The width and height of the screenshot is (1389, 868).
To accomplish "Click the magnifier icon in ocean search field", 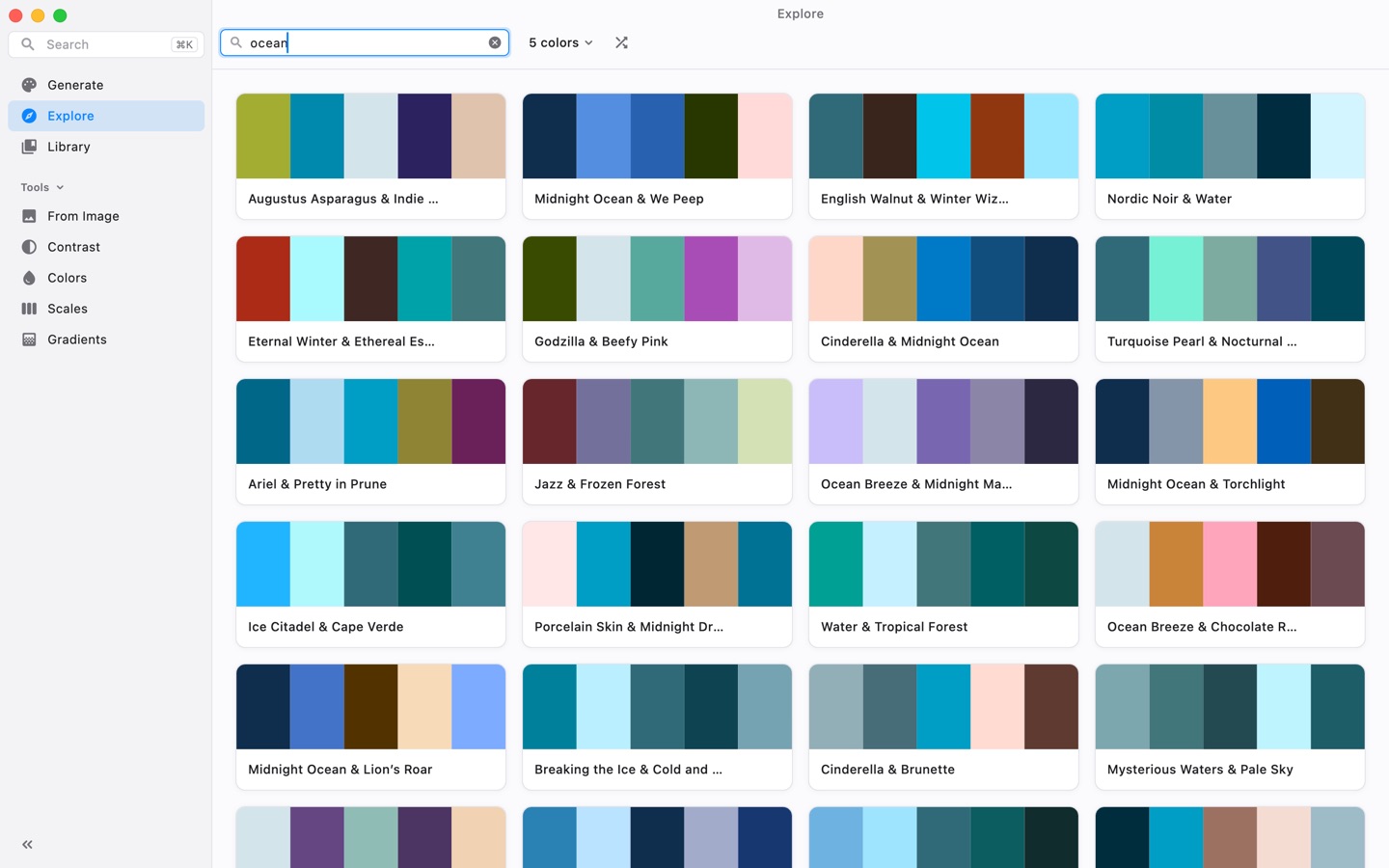I will click(235, 42).
